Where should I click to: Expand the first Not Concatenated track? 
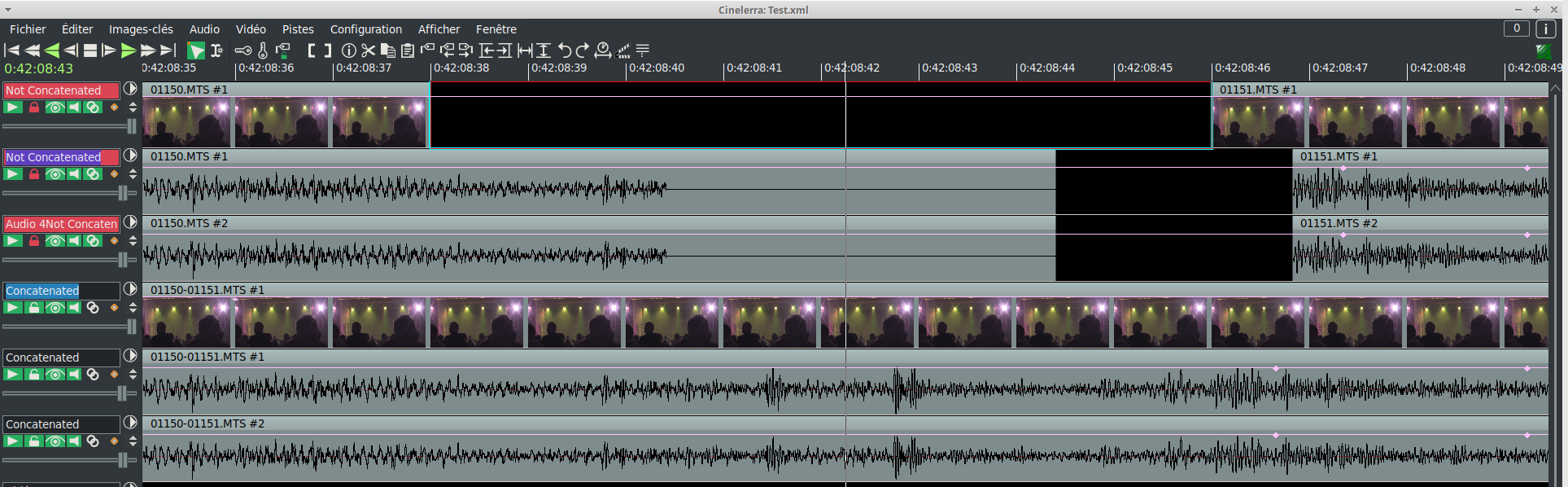tap(130, 89)
